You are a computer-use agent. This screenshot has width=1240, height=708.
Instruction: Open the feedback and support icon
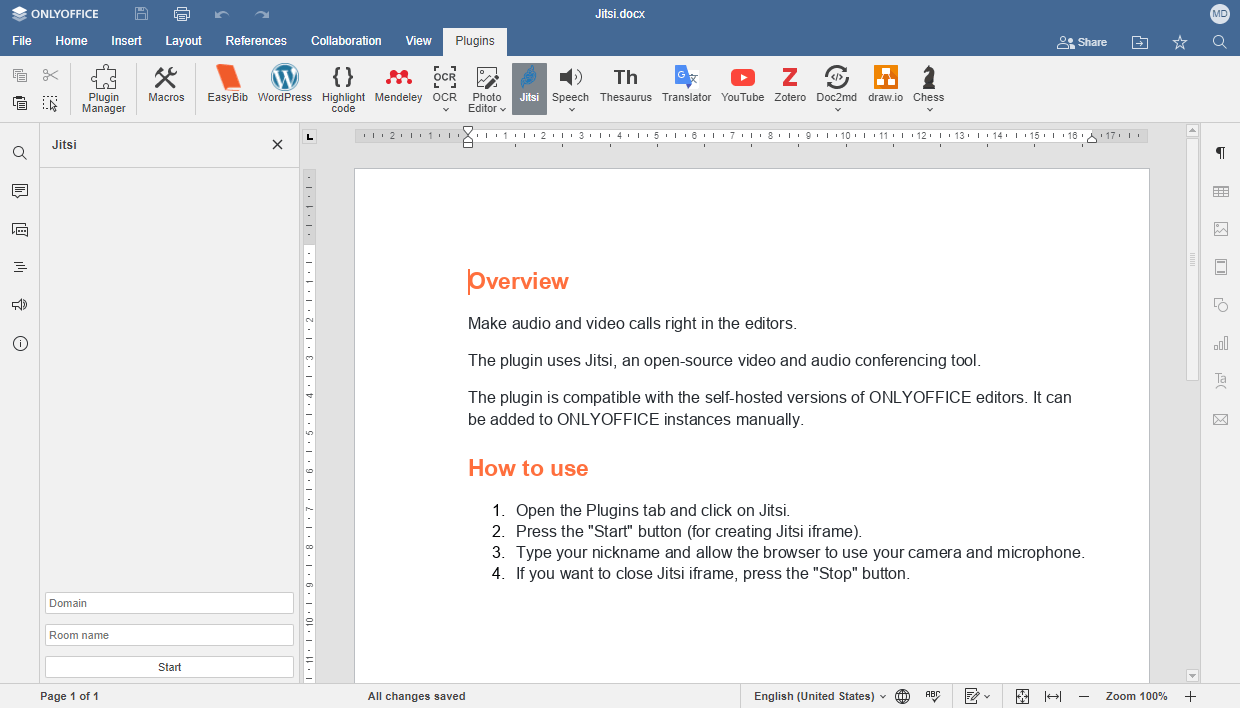(x=20, y=305)
